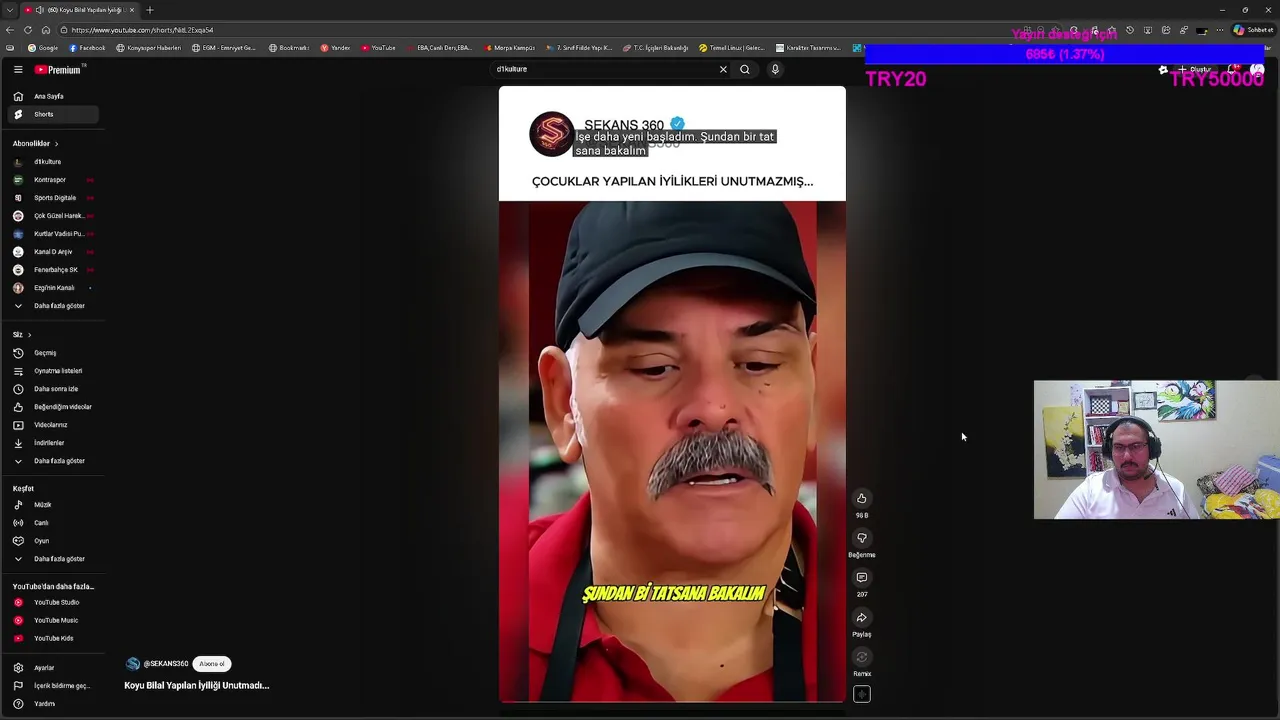This screenshot has width=1280, height=720.
Task: Open Kurtlar Vadisi channel in subscriptions
Action: coord(52,234)
